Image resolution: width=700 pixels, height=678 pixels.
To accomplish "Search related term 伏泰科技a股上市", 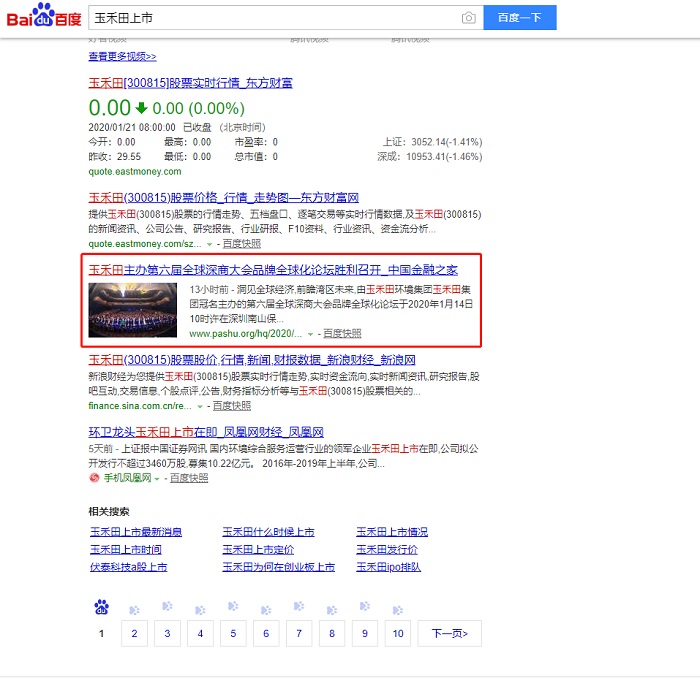I will tap(129, 567).
